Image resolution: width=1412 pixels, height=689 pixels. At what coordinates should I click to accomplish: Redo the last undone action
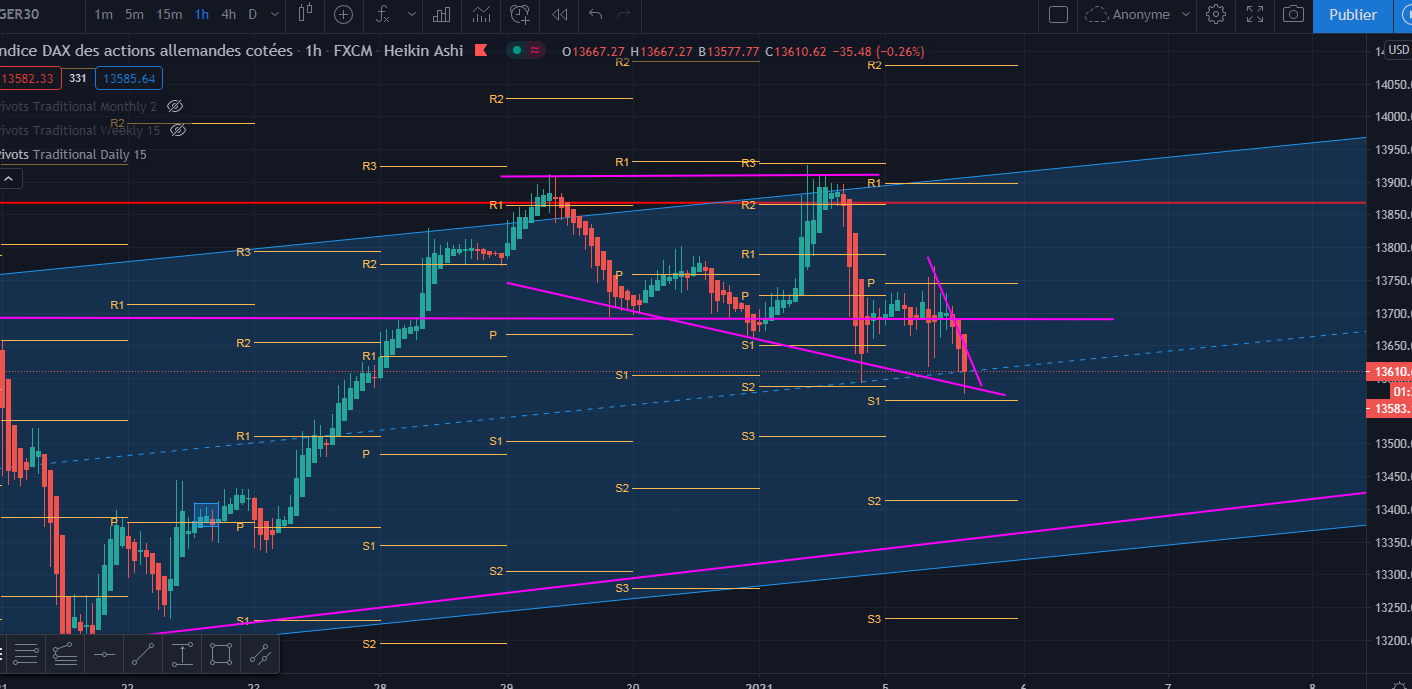pos(624,14)
